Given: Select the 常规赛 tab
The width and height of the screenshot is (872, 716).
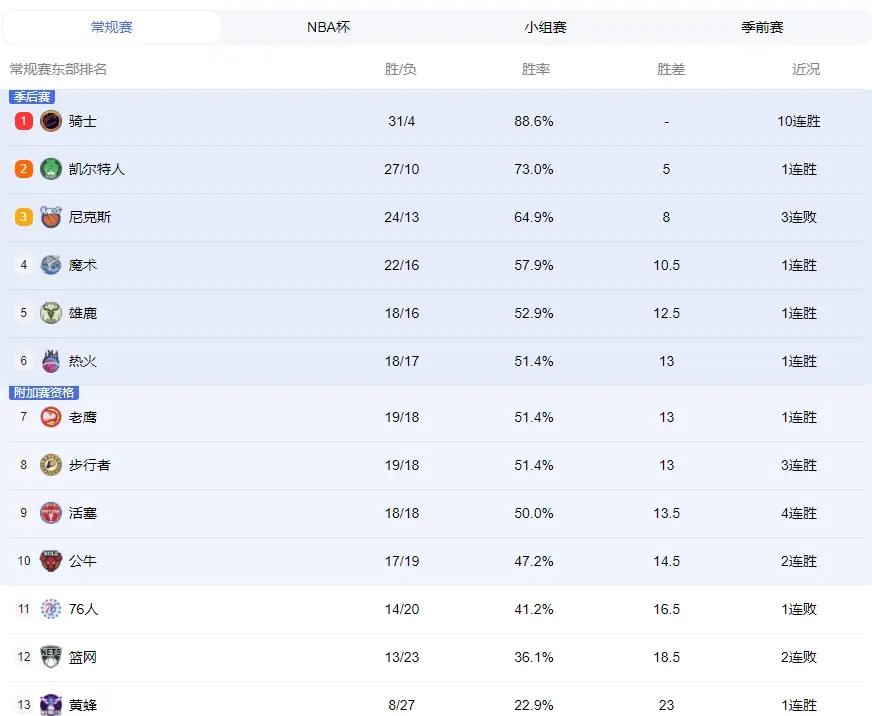Looking at the screenshot, I should 111,27.
